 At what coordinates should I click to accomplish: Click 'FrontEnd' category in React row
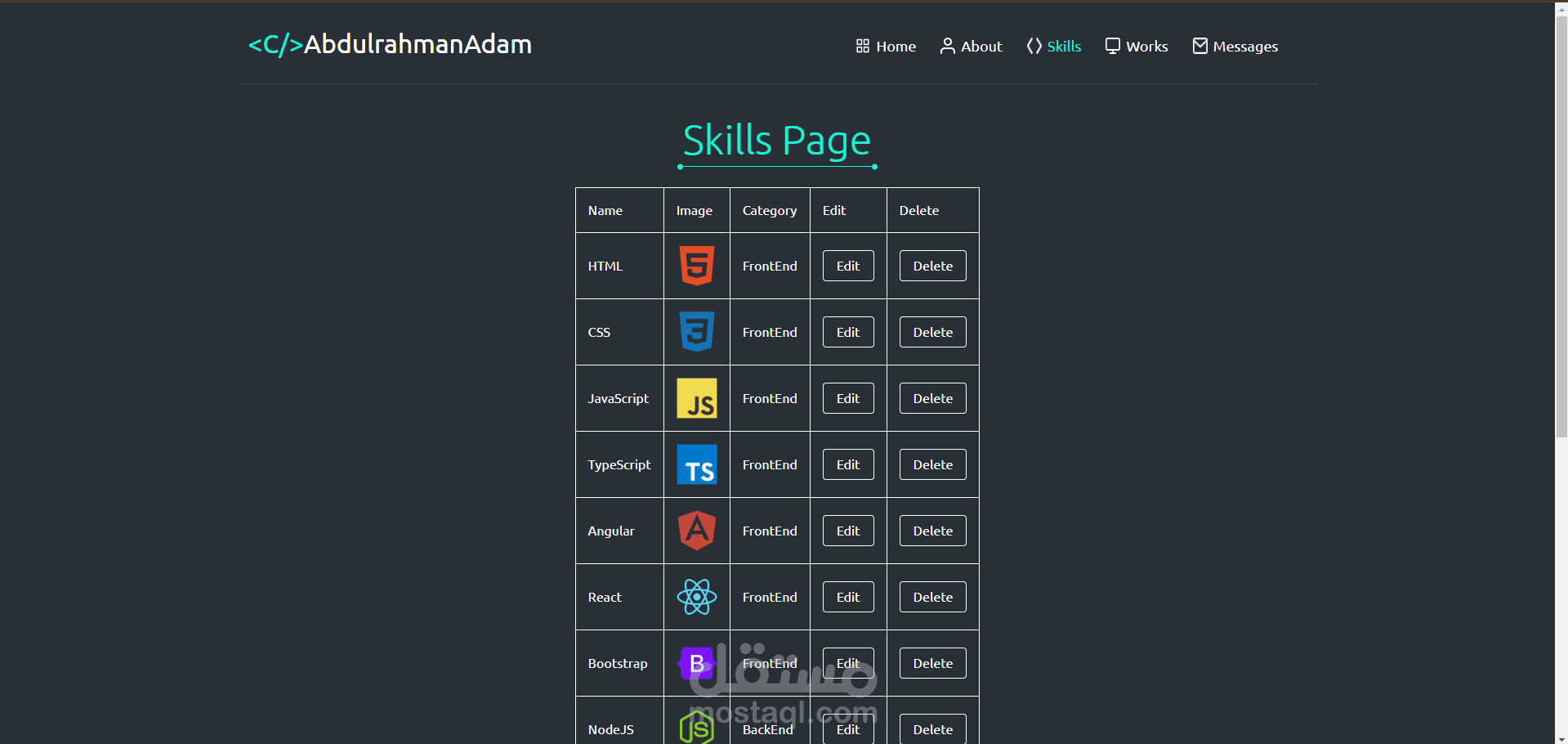770,597
